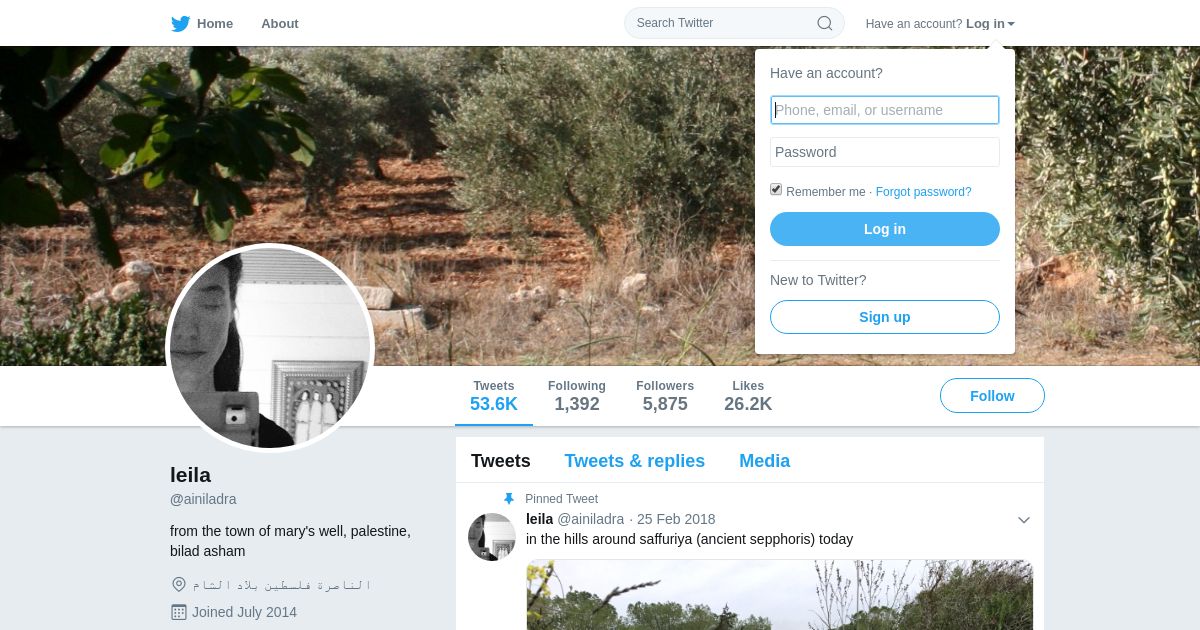Click the search magnifier icon
The height and width of the screenshot is (630, 1200).
point(825,23)
